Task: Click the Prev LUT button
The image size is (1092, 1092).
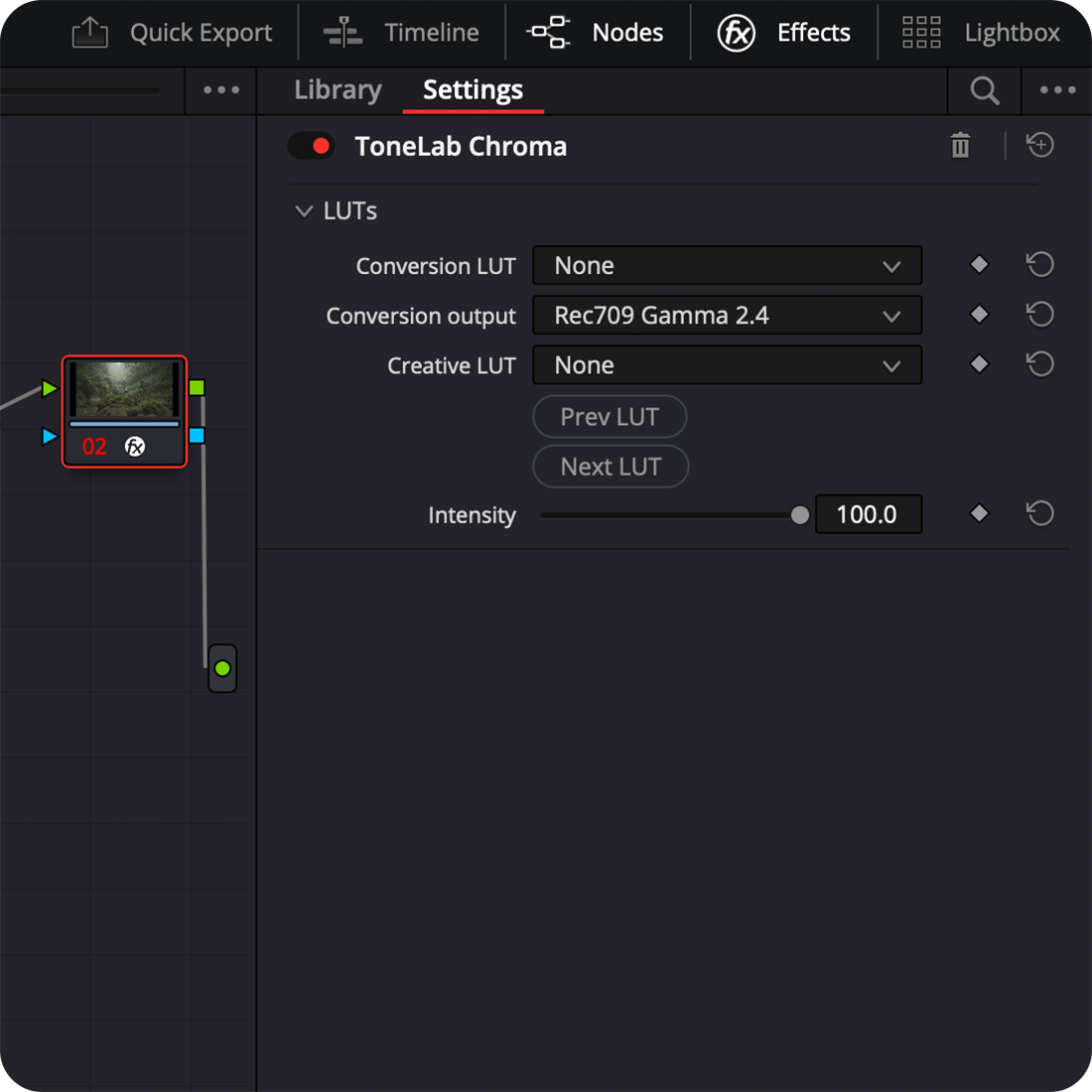Action: point(610,417)
